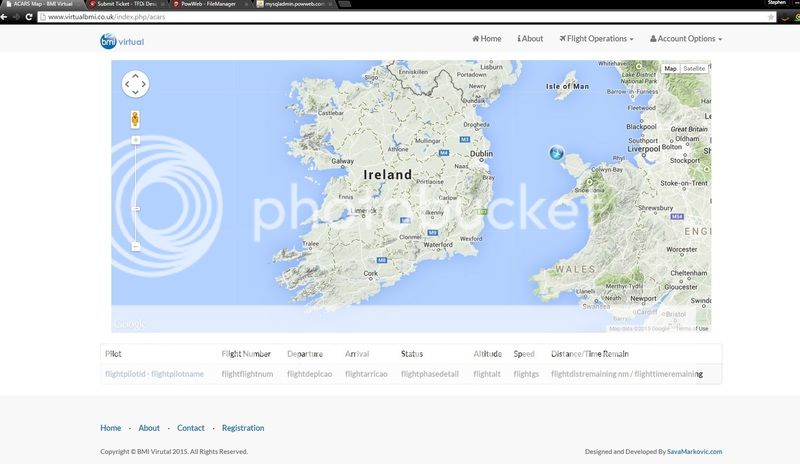
Task: Click the BMI Virtual logo
Action: [x=122, y=40]
